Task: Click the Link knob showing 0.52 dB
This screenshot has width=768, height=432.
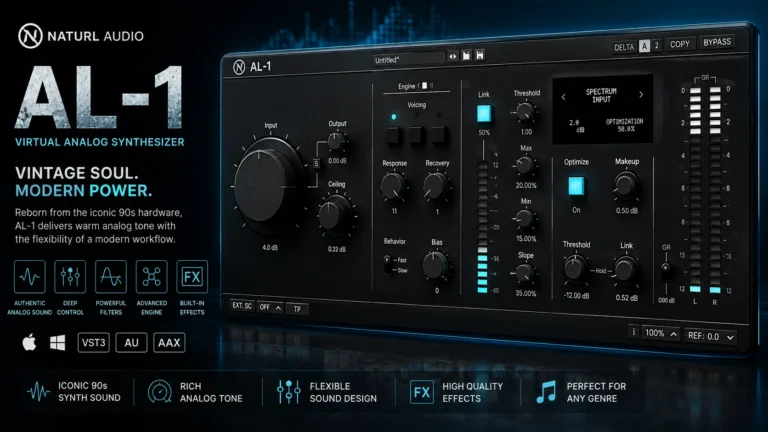Action: 625,269
